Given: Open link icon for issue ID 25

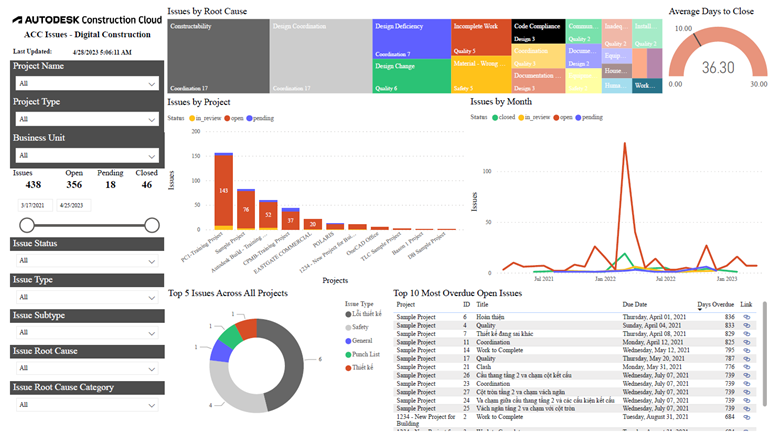Looking at the screenshot, I should [747, 408].
